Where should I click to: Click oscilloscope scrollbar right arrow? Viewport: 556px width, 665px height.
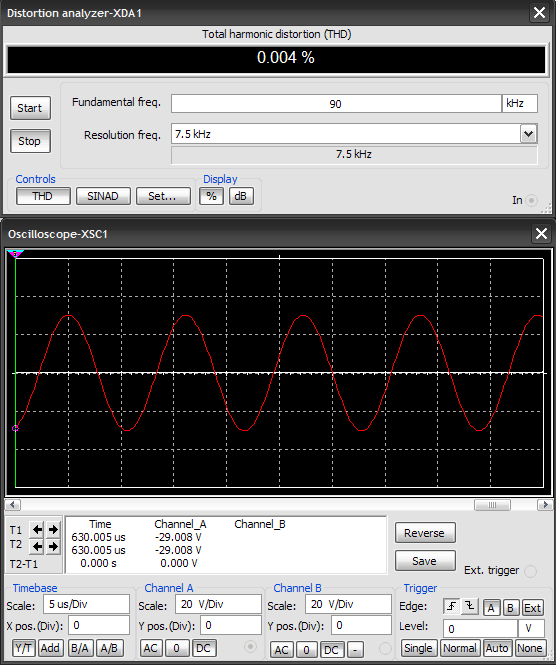coord(545,505)
